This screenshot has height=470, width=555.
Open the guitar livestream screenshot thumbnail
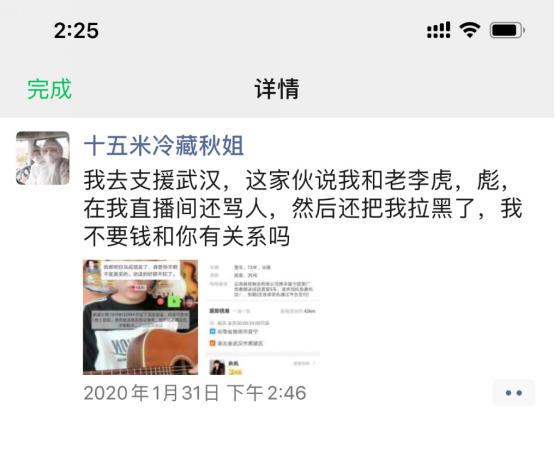pos(141,317)
